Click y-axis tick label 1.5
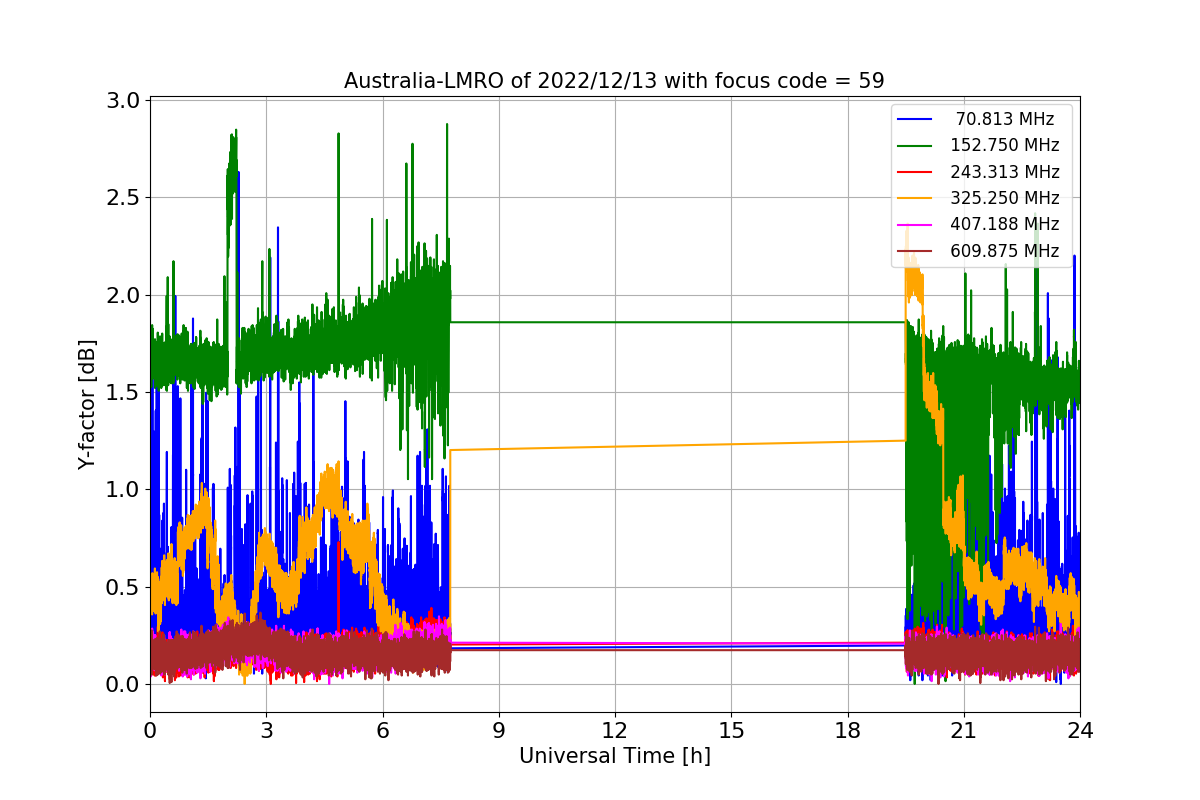Viewport: 1200px width, 800px height. [123, 393]
